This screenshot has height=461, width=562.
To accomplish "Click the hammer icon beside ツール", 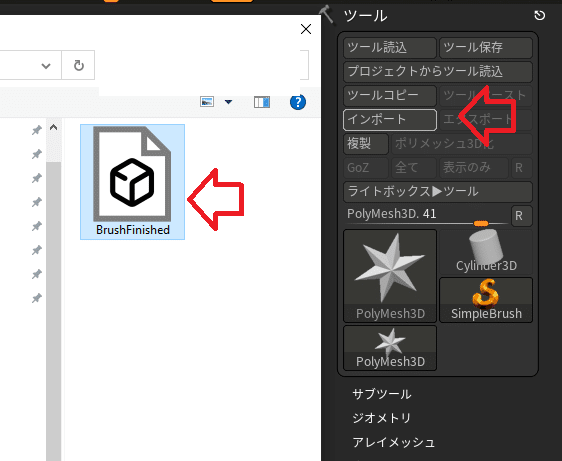I will pyautogui.click(x=328, y=14).
